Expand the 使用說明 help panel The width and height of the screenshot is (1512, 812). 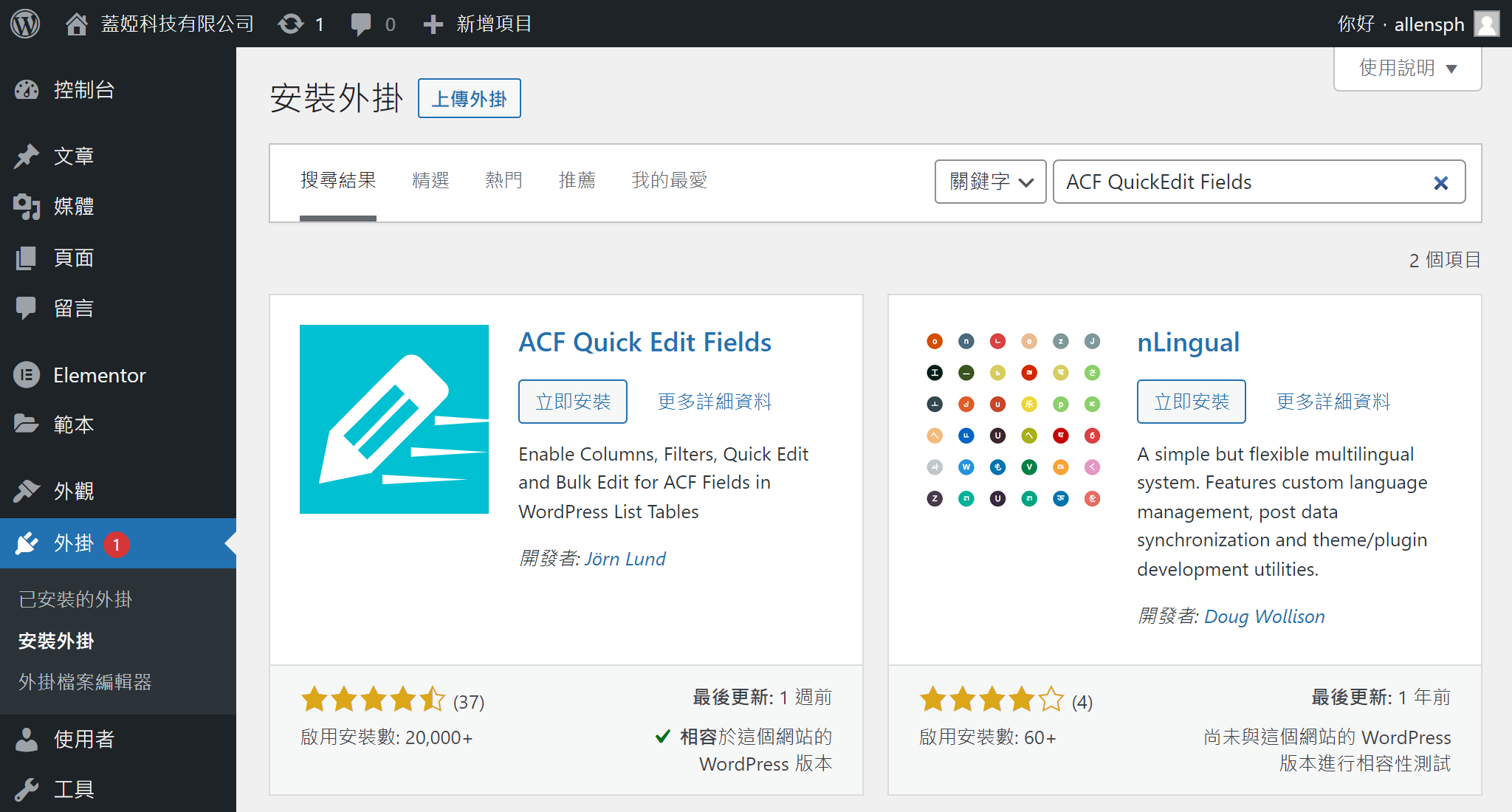tap(1407, 68)
